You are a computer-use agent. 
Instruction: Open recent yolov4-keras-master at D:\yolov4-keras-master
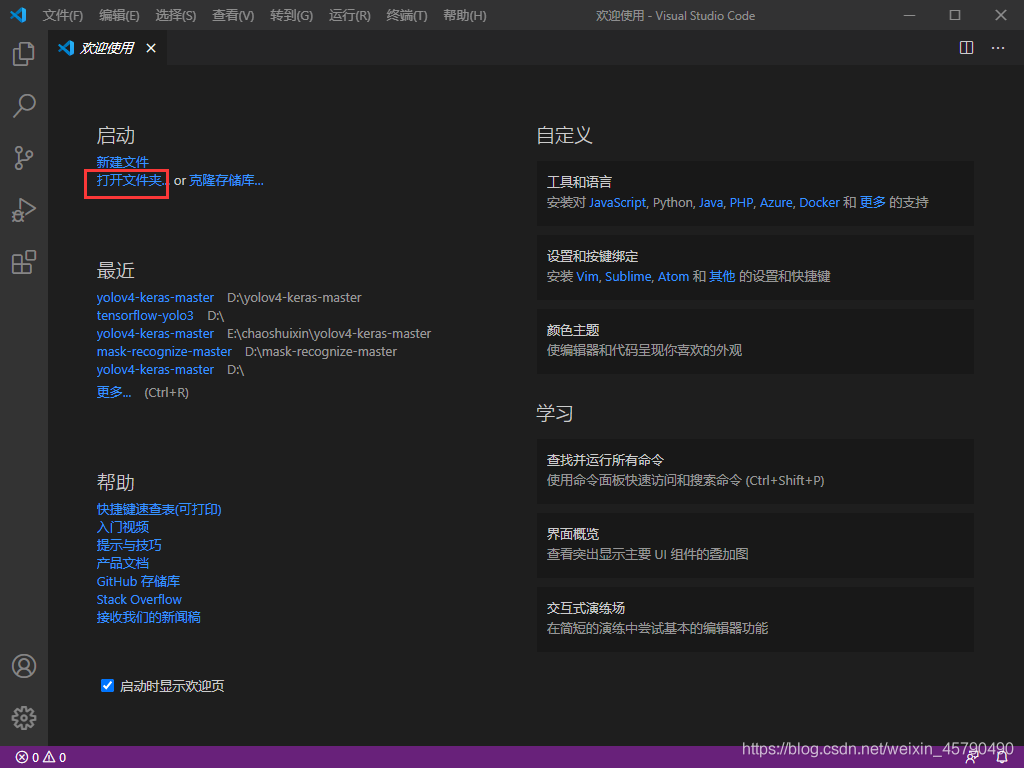tap(155, 298)
